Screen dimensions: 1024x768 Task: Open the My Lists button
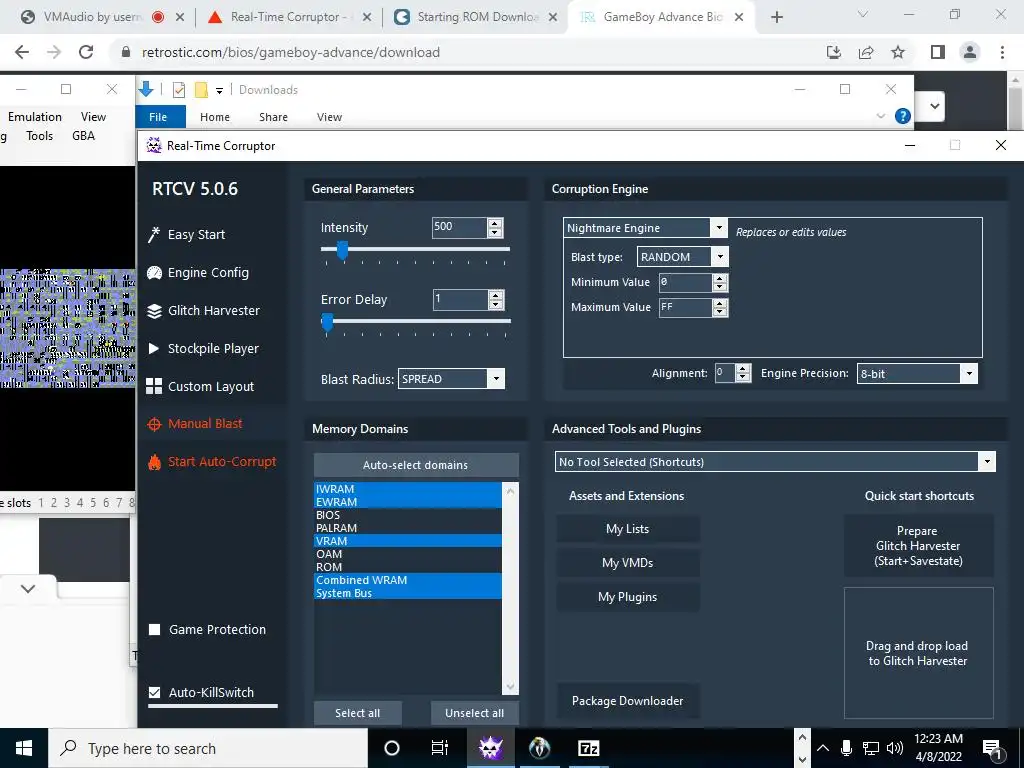628,529
